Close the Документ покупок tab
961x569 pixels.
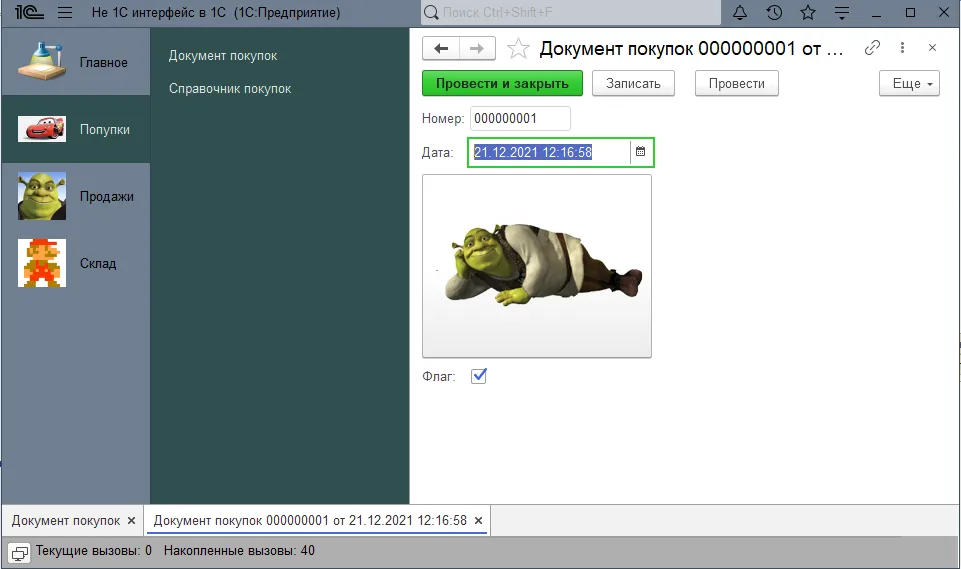[131, 521]
